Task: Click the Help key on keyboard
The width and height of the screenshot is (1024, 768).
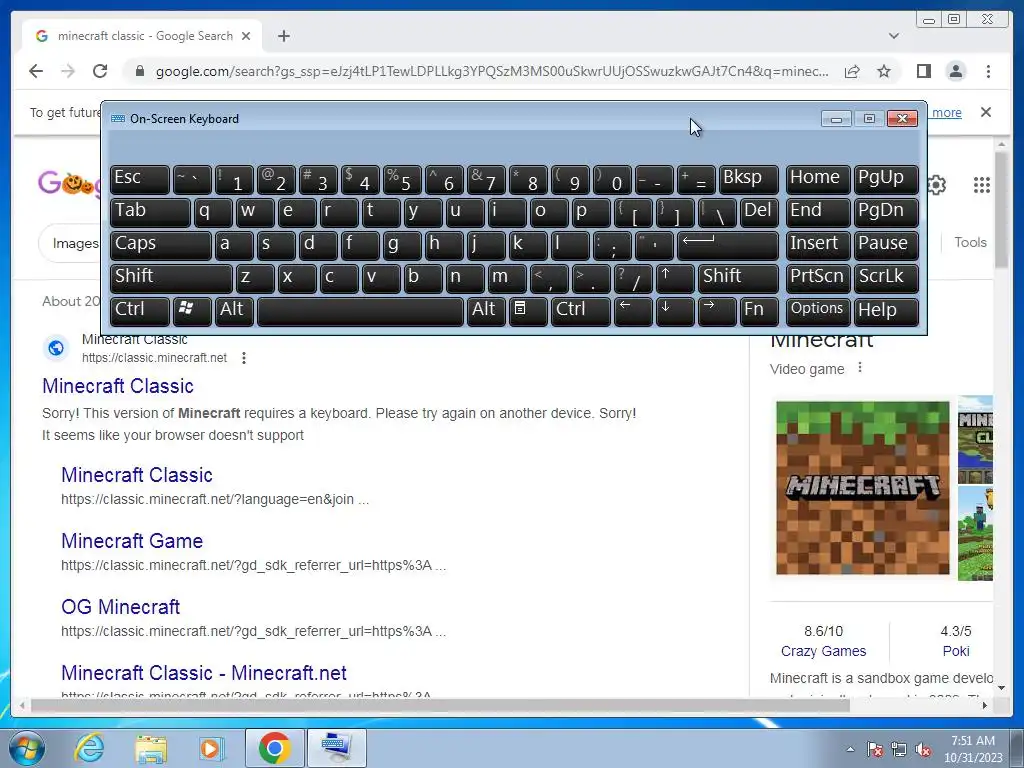Action: [x=886, y=310]
